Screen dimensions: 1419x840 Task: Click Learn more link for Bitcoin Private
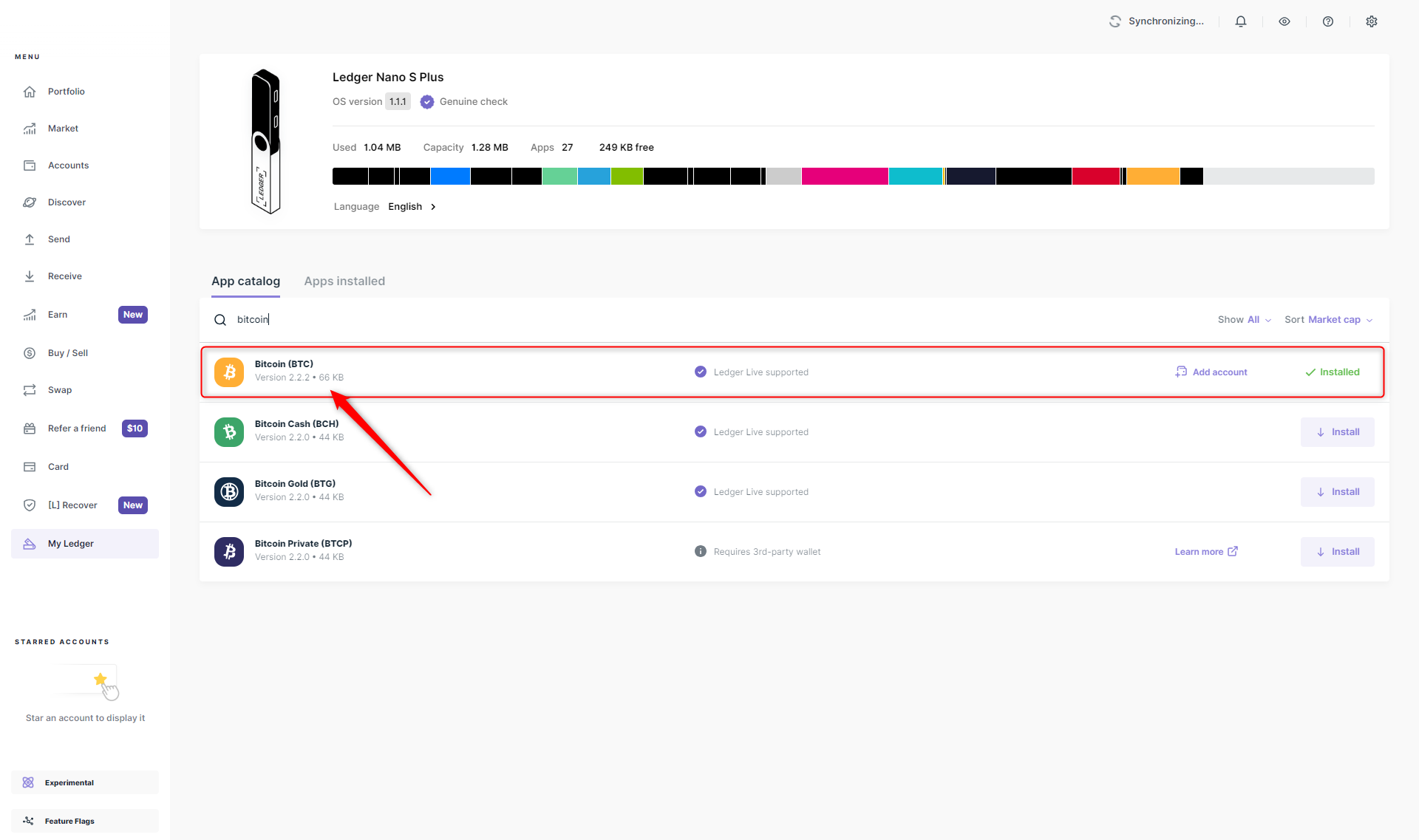pos(1205,552)
